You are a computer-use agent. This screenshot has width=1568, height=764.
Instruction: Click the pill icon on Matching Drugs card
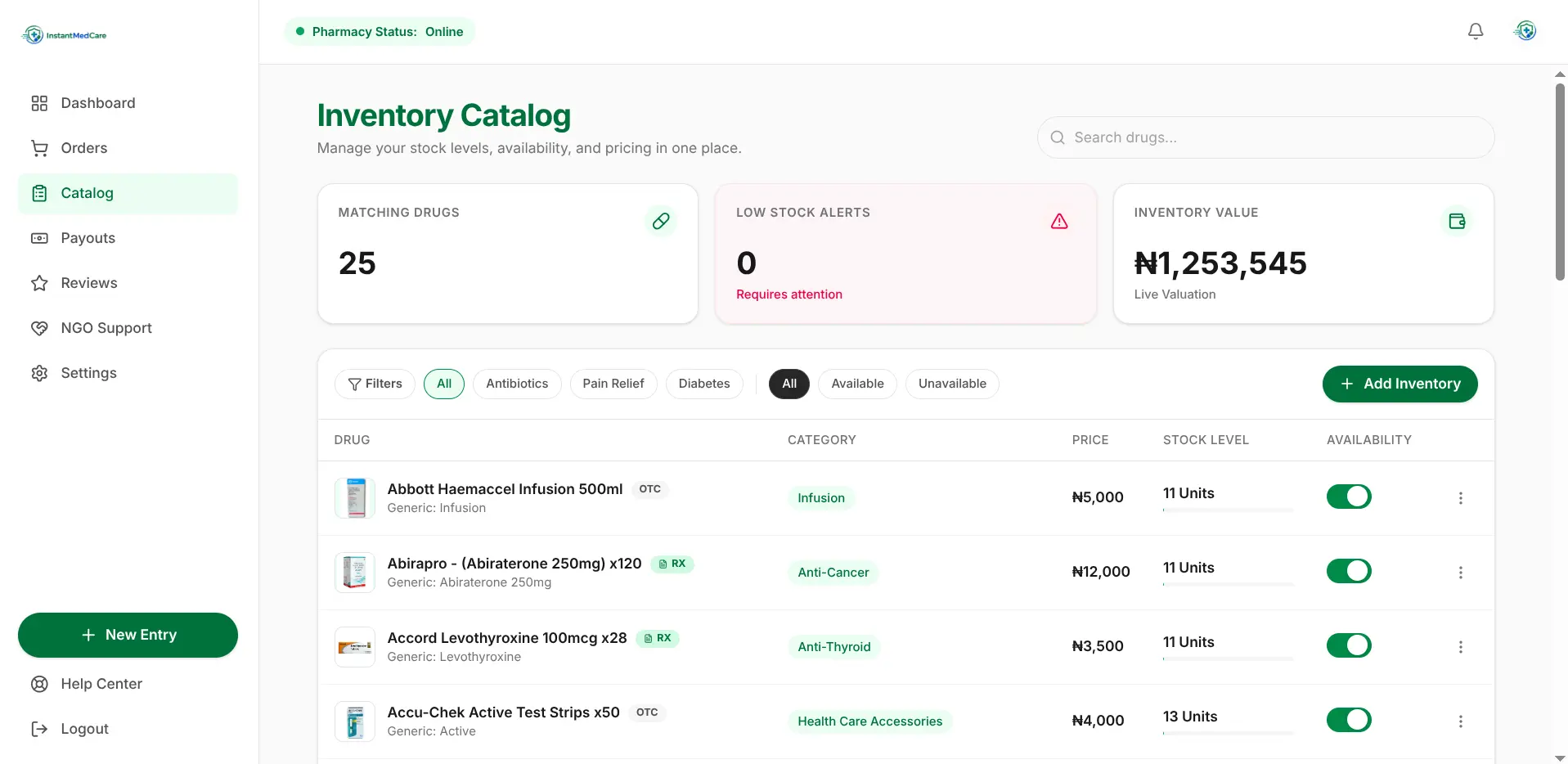pos(661,221)
